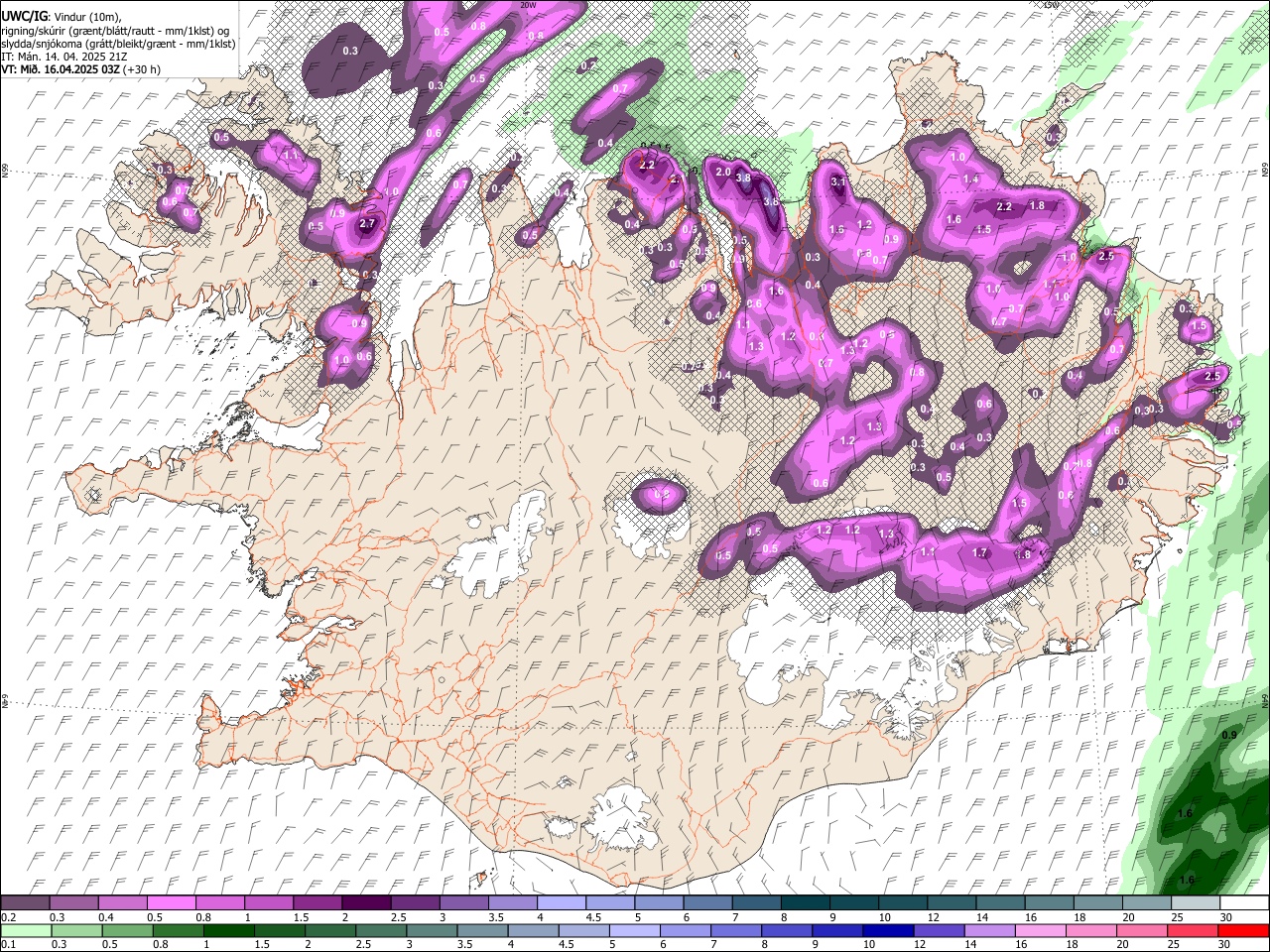Click the '4.5' label in the top legend row
Image resolution: width=1270 pixels, height=952 pixels.
coord(593,917)
